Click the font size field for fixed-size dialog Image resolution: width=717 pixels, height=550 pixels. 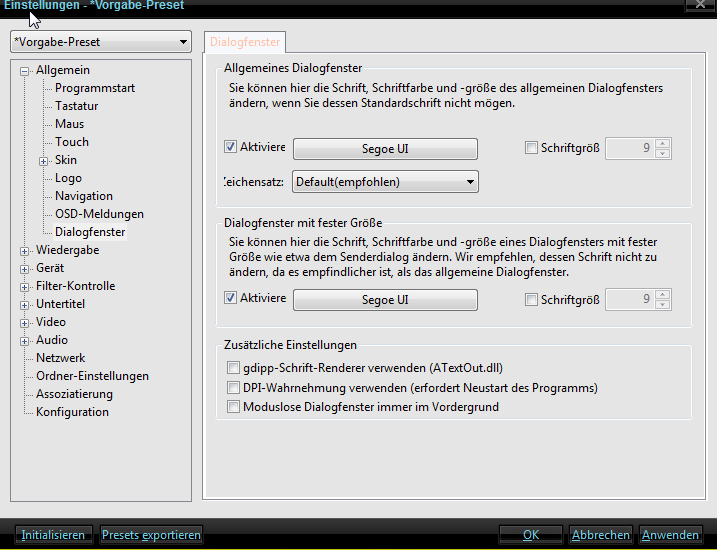(630, 299)
